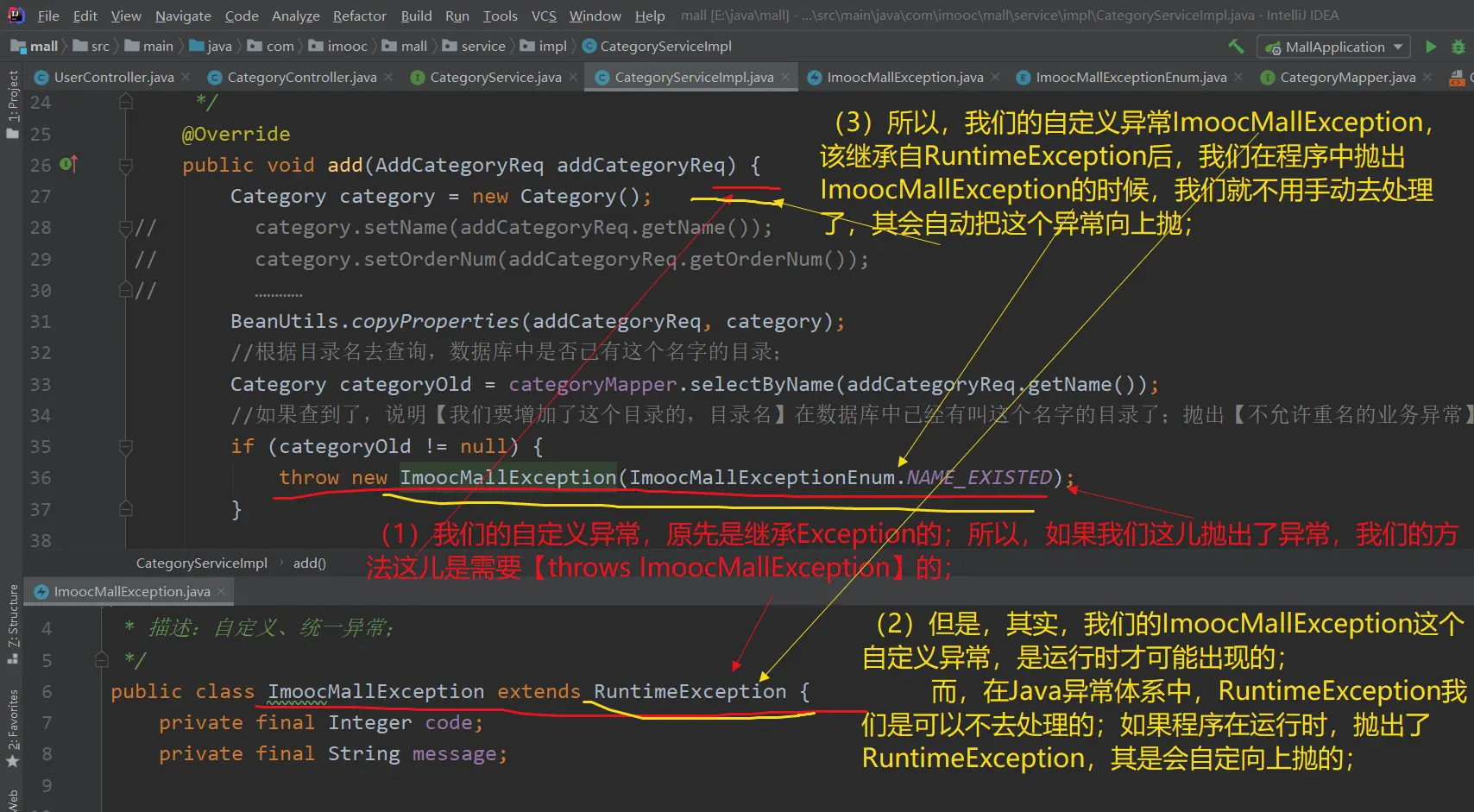Viewport: 1474px width, 812px height.
Task: Collapse the comment fold marker on line 28
Action: point(126,228)
